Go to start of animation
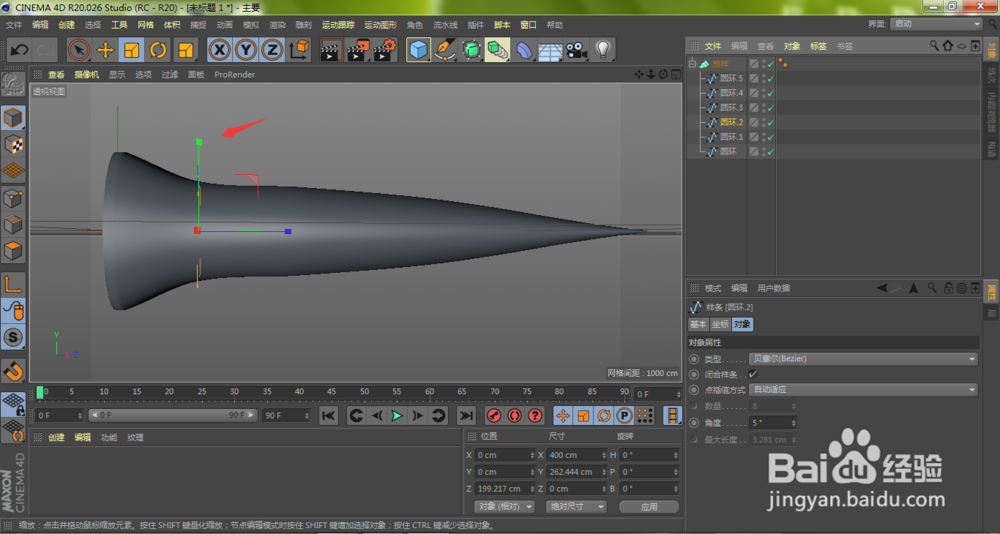1000x534 pixels. (328, 416)
